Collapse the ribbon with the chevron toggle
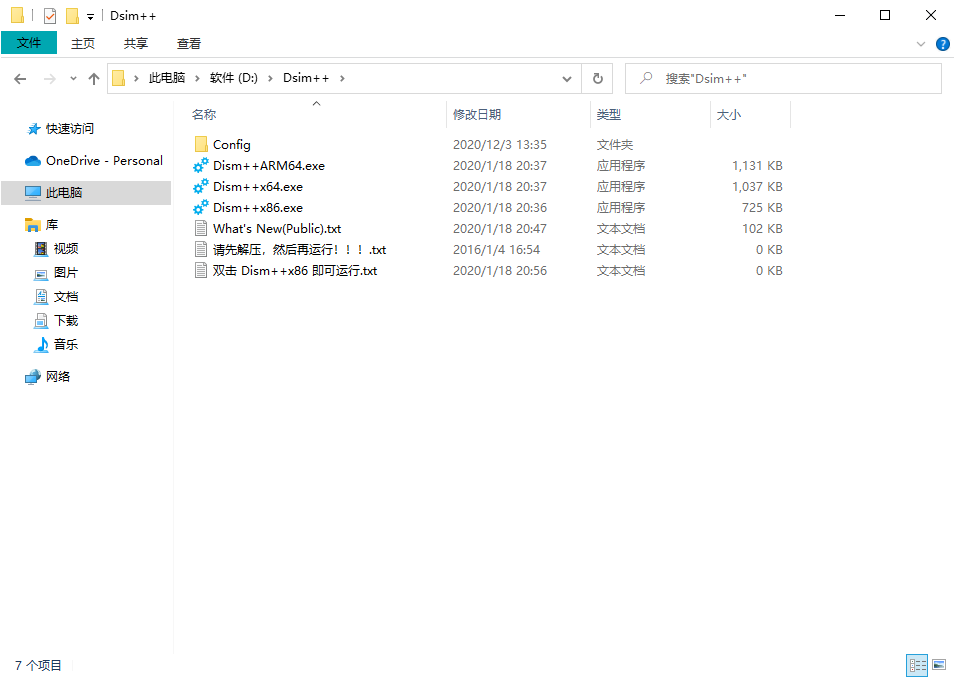Image resolution: width=955 pixels, height=678 pixels. coord(920,43)
